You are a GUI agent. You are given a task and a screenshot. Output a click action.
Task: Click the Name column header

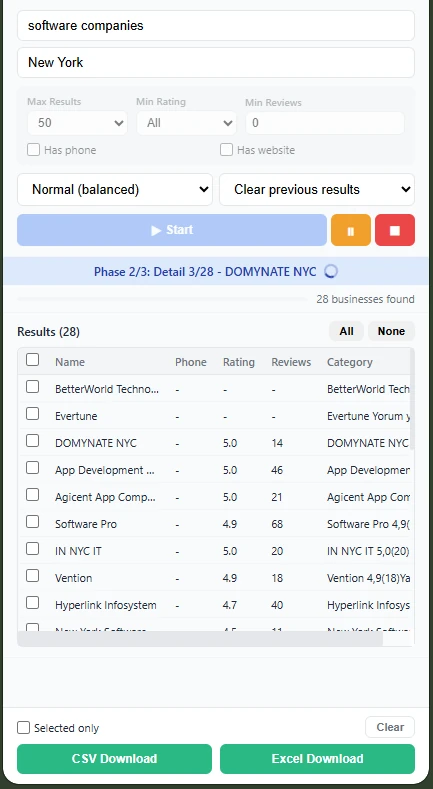(x=70, y=362)
